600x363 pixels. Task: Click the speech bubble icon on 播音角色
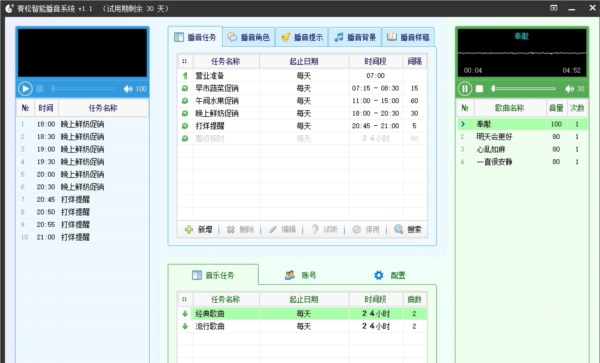tap(232, 37)
